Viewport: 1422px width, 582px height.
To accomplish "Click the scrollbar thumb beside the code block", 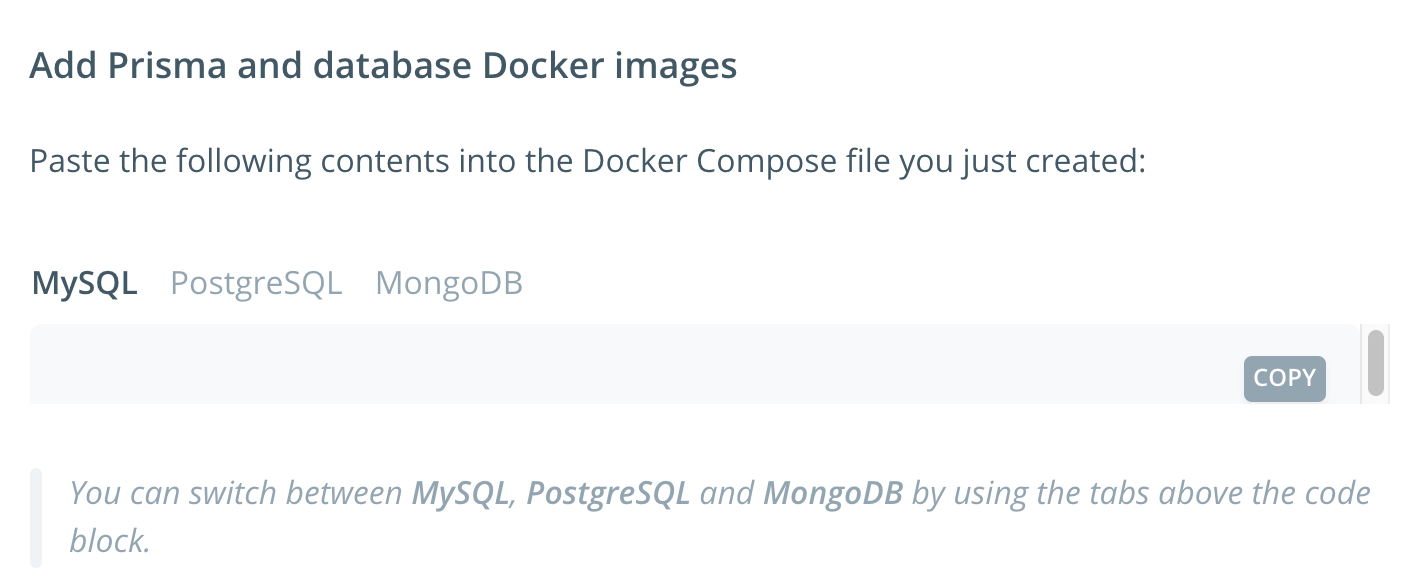I will tap(1373, 363).
